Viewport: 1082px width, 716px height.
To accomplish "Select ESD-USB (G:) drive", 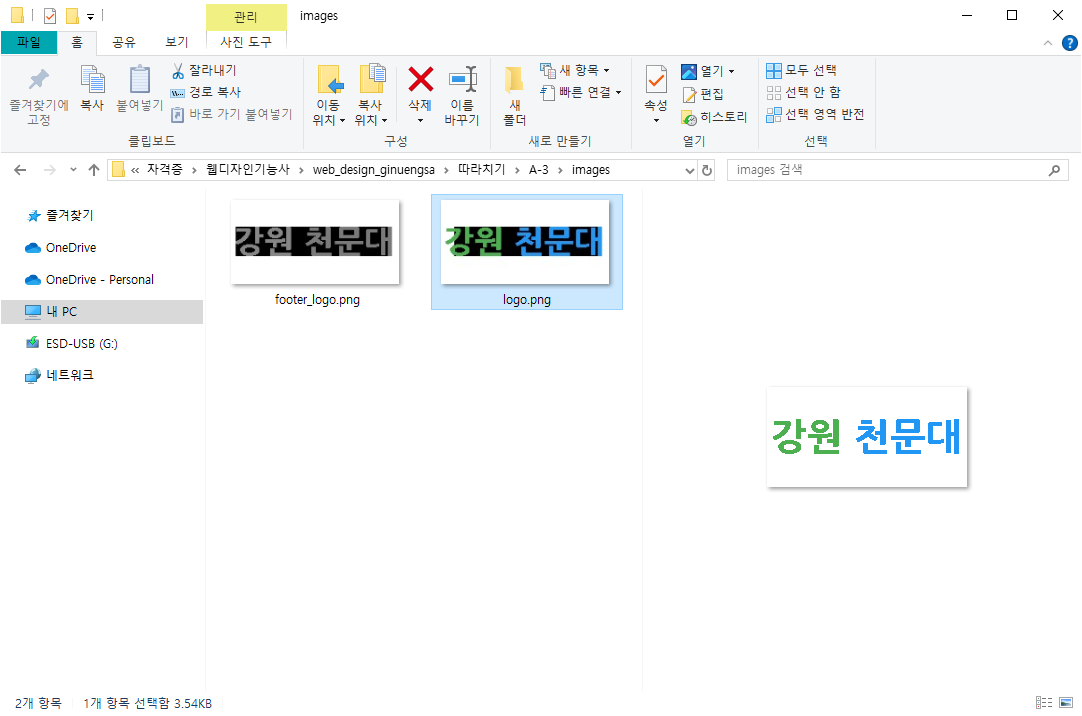I will (72, 344).
